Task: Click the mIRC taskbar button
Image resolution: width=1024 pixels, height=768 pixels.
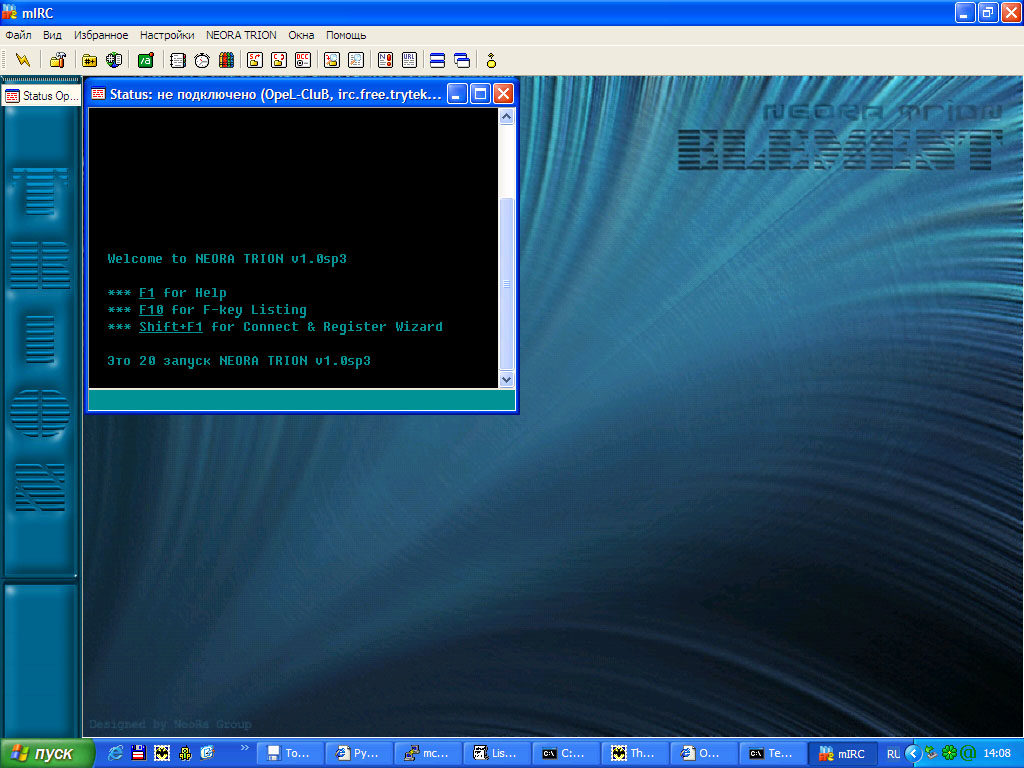Action: coord(842,754)
